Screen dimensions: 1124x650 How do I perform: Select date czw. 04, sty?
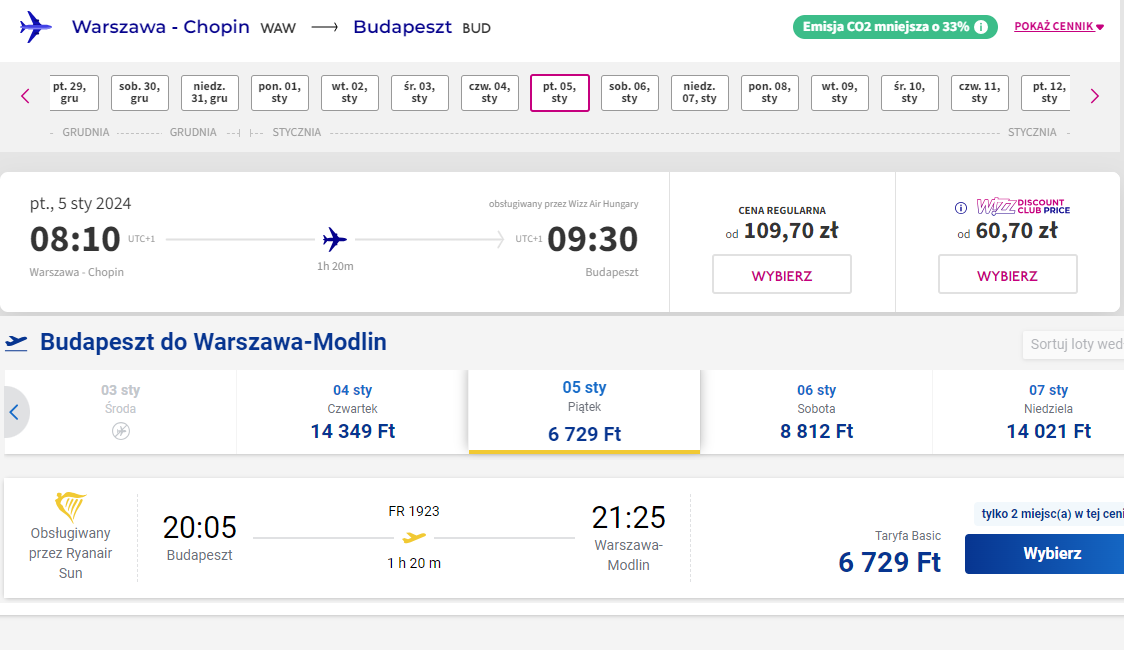pos(490,93)
